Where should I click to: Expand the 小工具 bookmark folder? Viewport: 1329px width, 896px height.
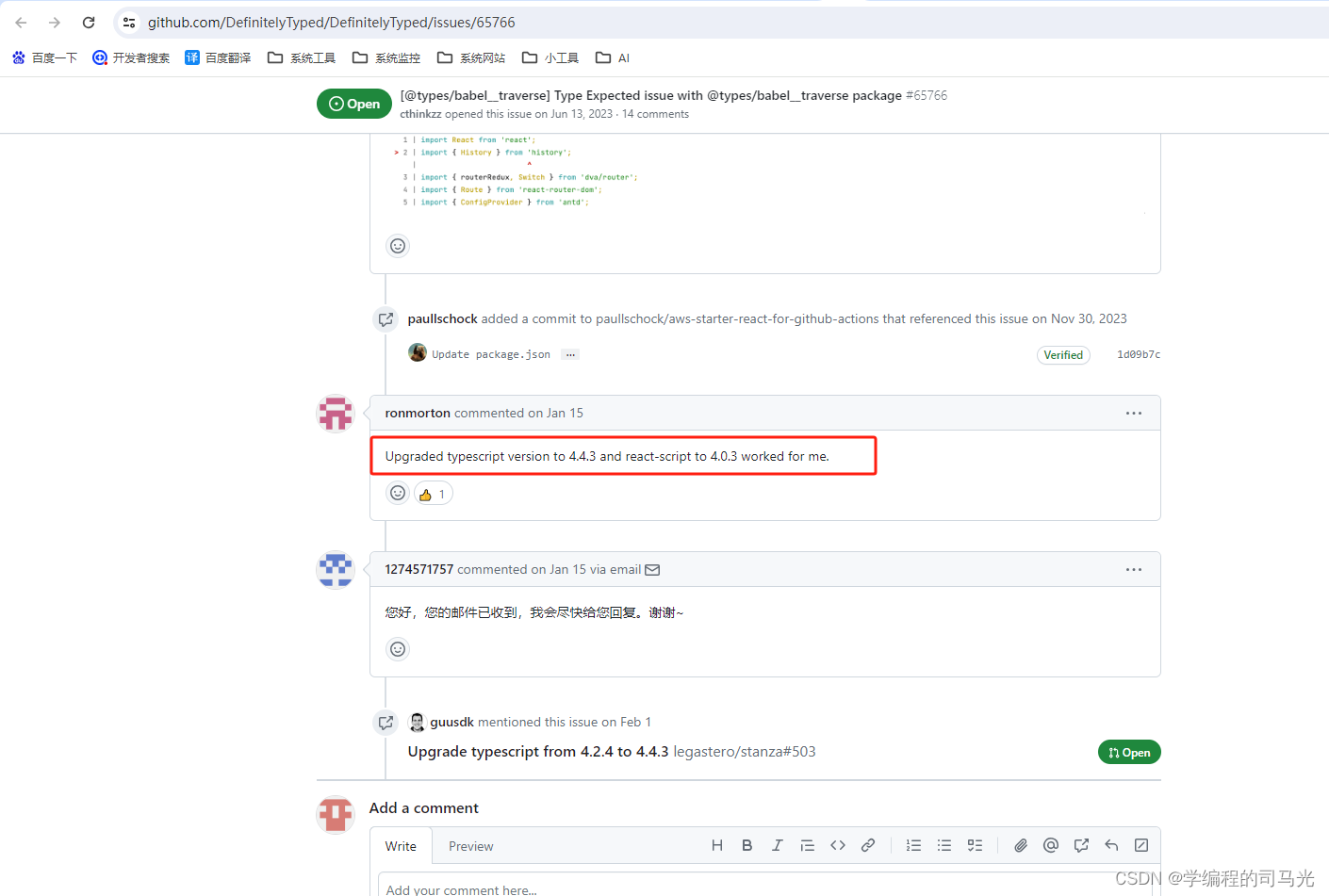(550, 57)
